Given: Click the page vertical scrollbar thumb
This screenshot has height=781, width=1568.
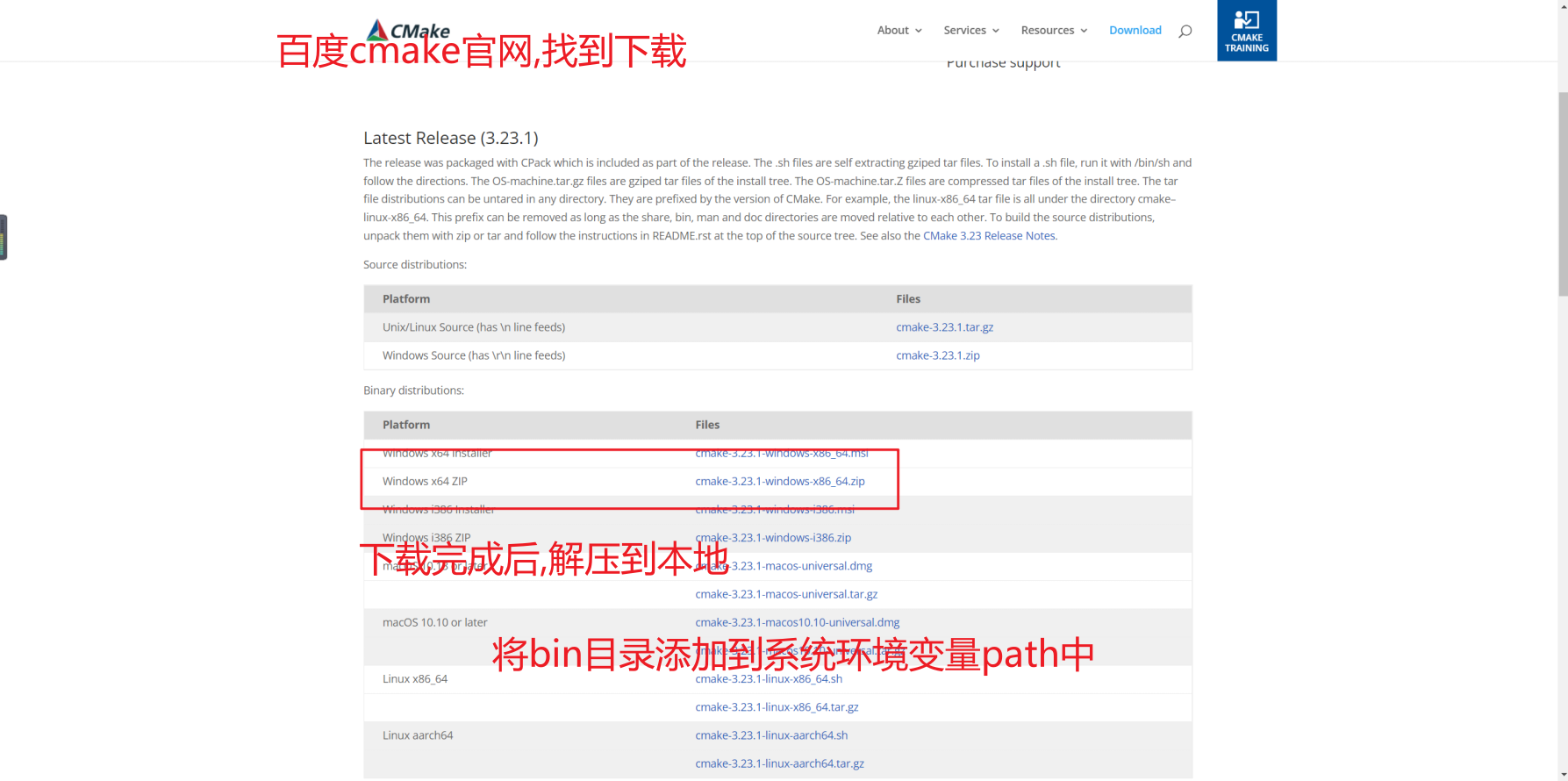Looking at the screenshot, I should click(x=1562, y=193).
